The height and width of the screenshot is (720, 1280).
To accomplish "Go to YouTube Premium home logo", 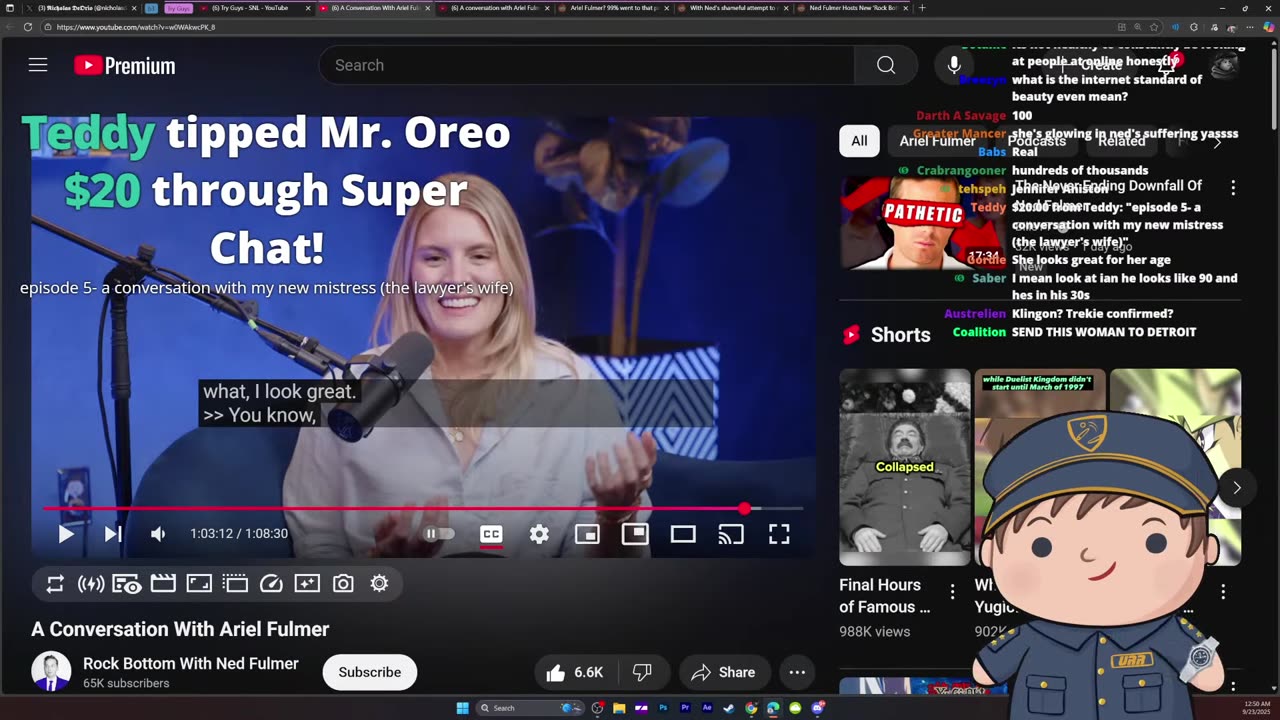I will click(125, 66).
